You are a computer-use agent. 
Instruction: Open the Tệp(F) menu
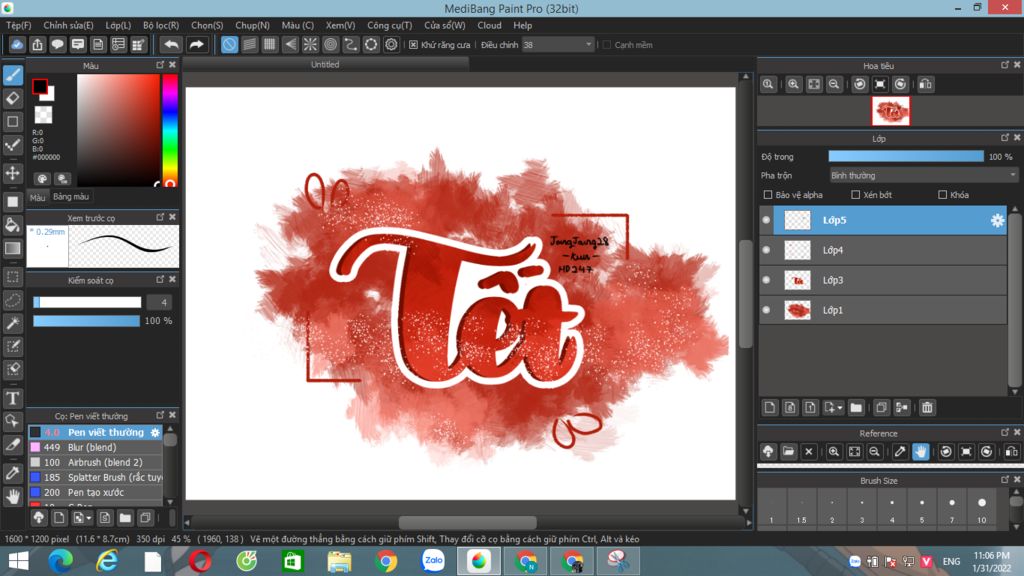click(18, 25)
